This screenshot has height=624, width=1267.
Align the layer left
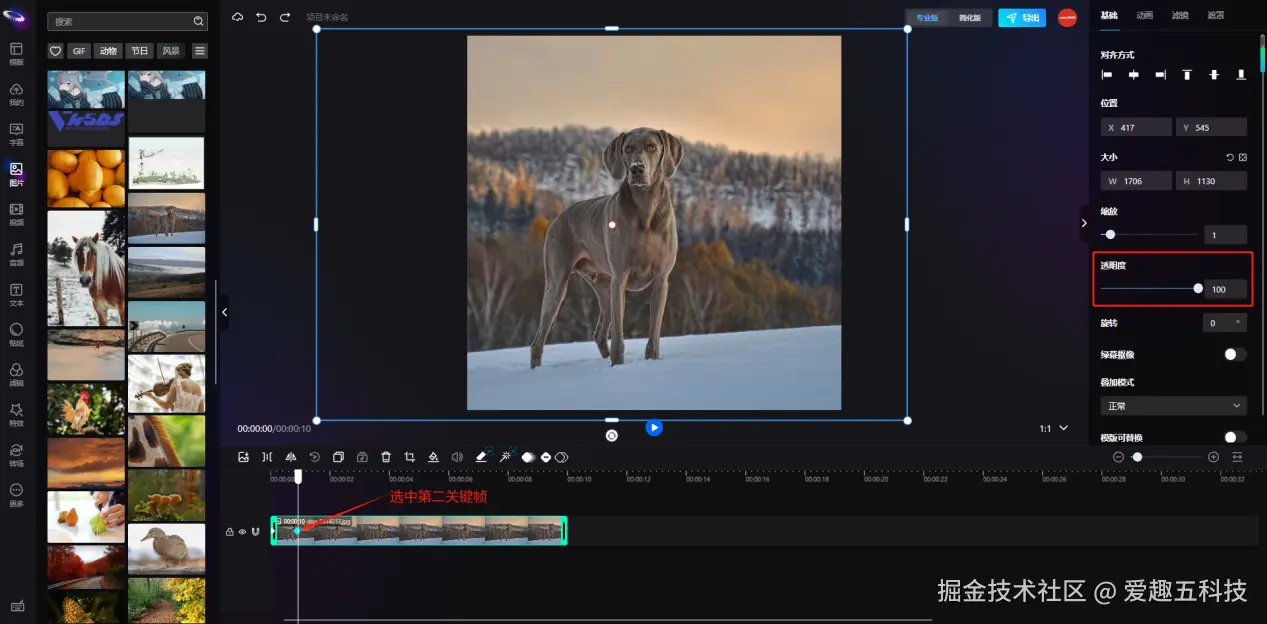point(1107,75)
